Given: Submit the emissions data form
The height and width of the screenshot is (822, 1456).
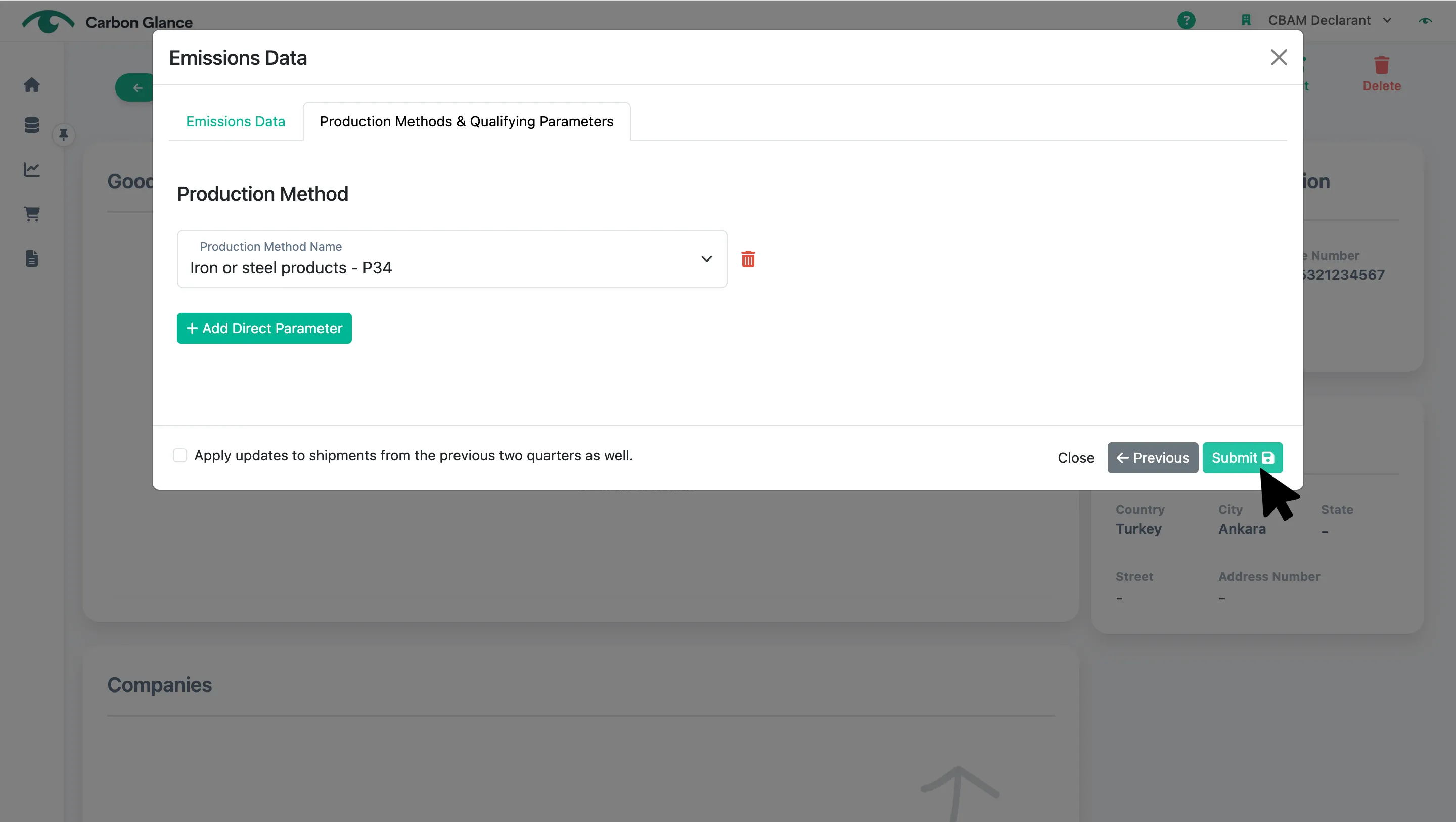Looking at the screenshot, I should click(x=1242, y=458).
